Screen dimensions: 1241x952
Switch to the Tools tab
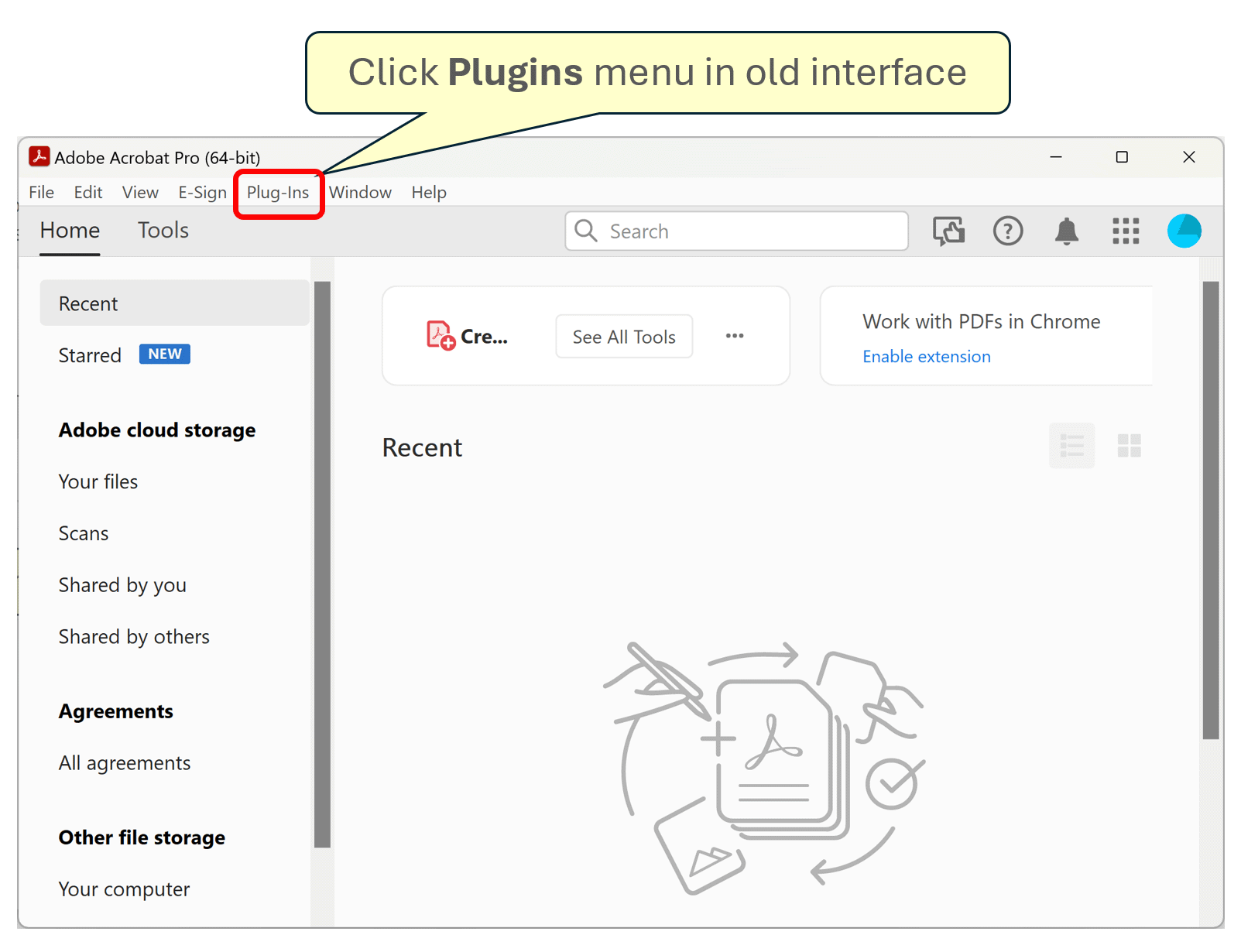(163, 230)
